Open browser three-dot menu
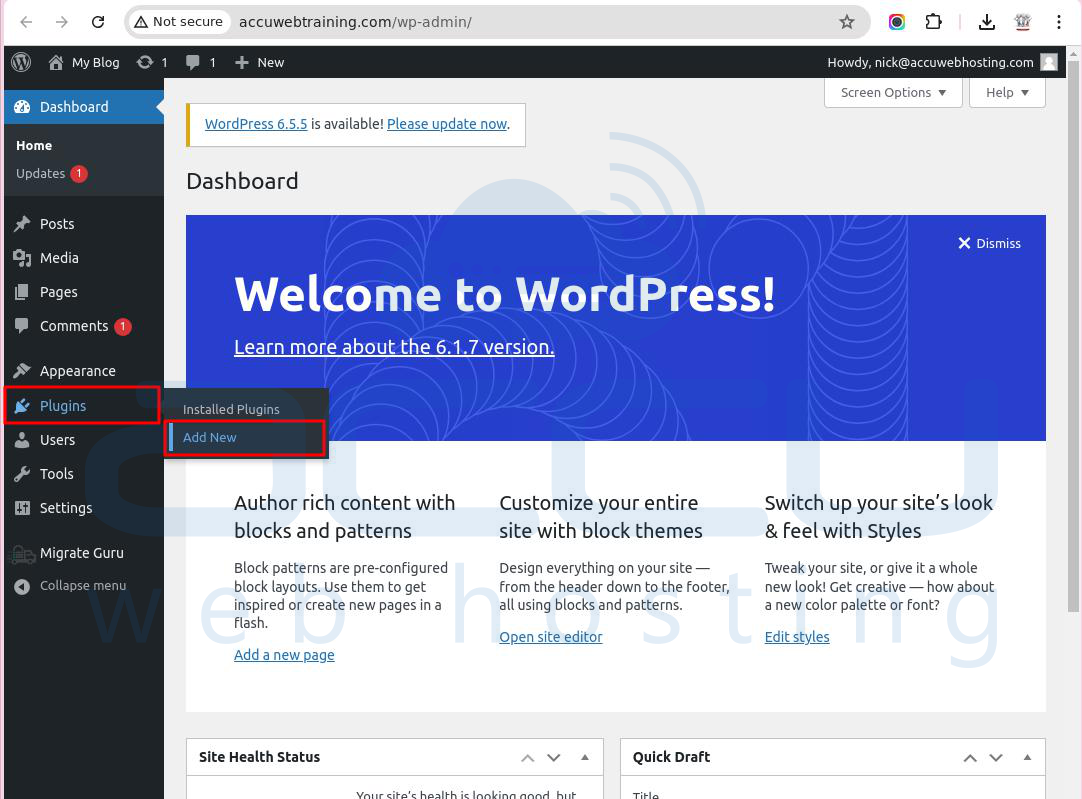 click(x=1059, y=22)
